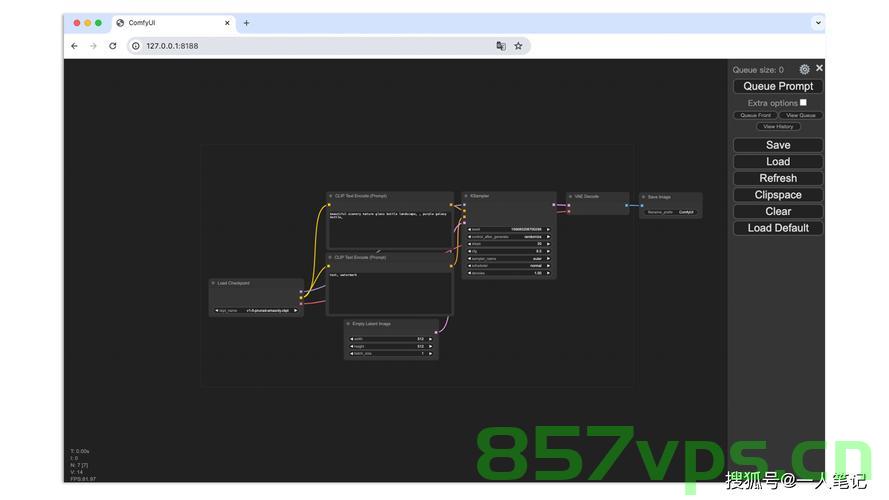Reload the page with browser refresh icon
Image resolution: width=889 pixels, height=500 pixels.
pos(113,46)
